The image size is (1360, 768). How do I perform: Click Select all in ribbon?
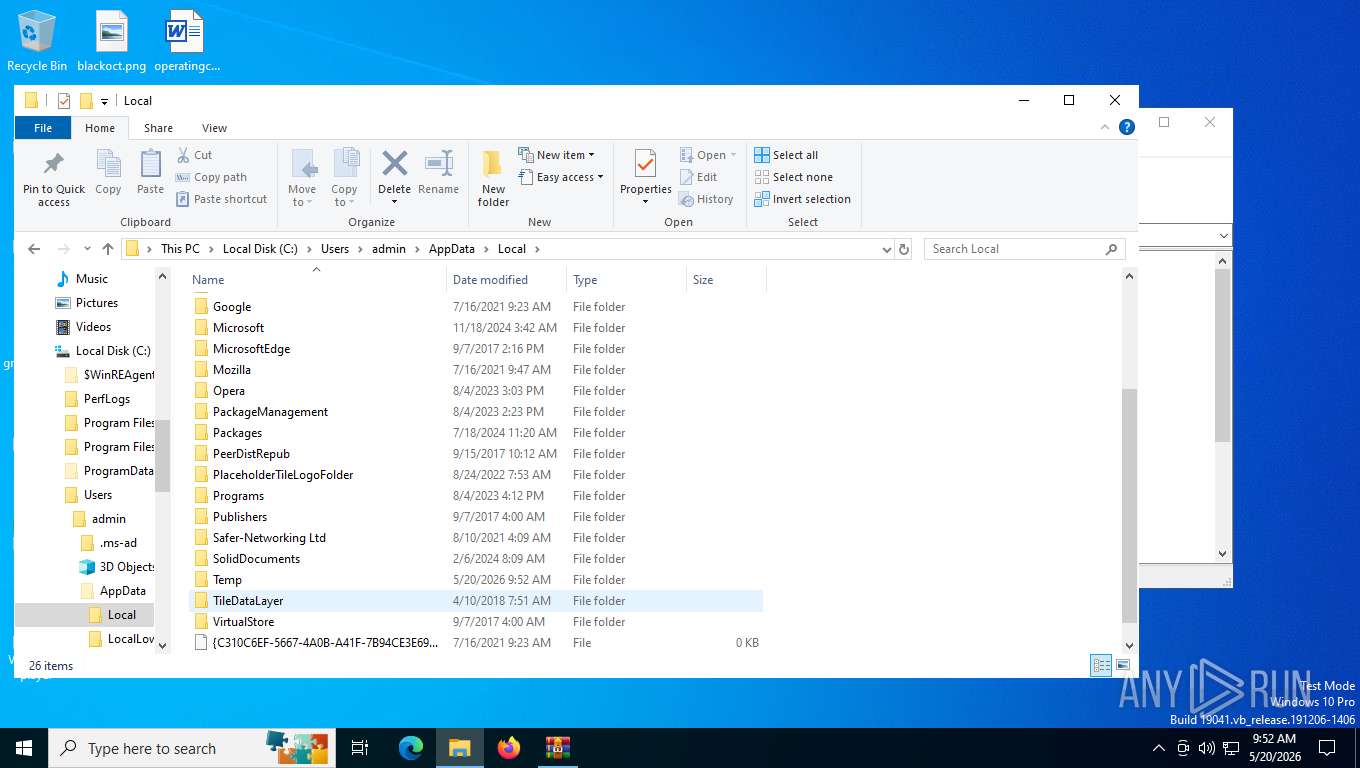click(x=786, y=155)
